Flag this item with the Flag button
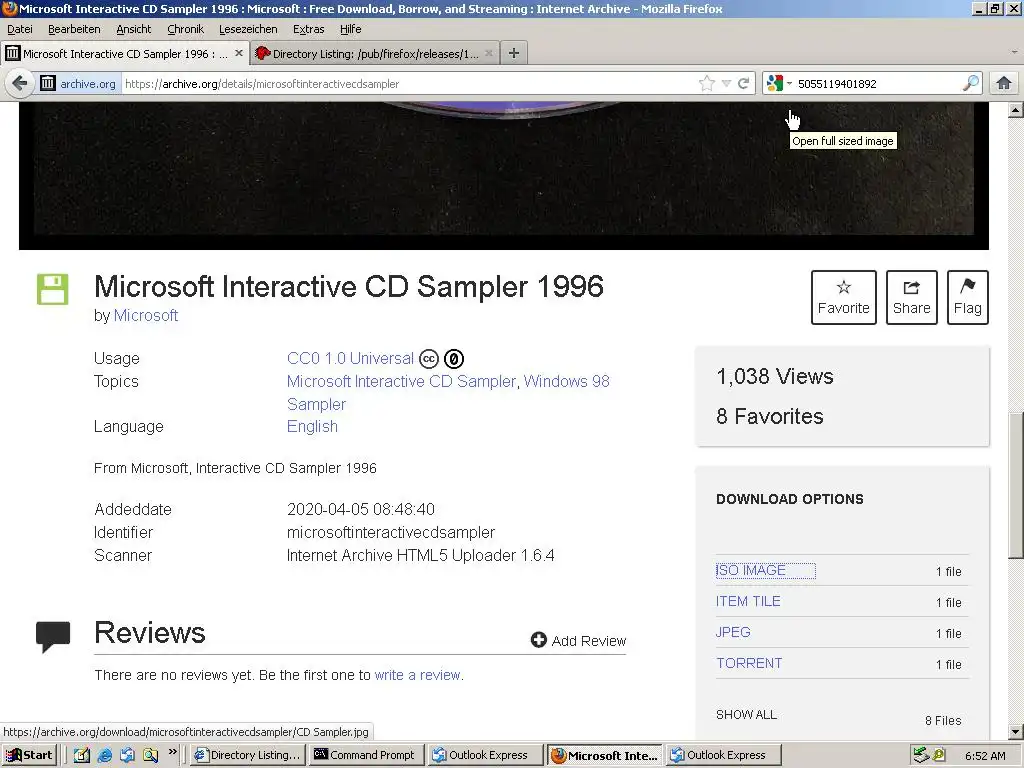 tap(968, 297)
